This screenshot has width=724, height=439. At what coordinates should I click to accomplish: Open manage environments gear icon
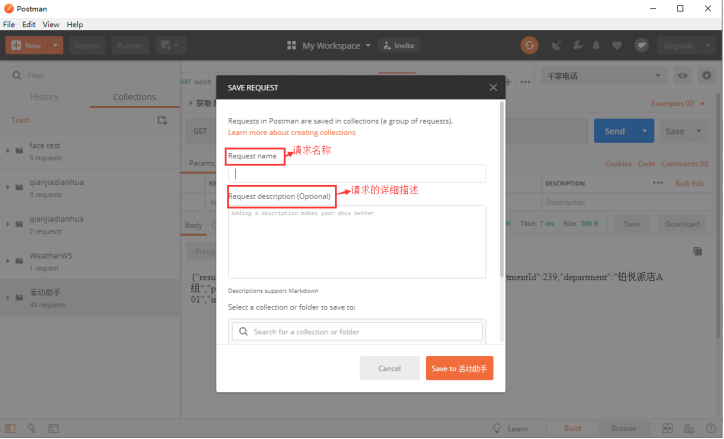pos(706,75)
